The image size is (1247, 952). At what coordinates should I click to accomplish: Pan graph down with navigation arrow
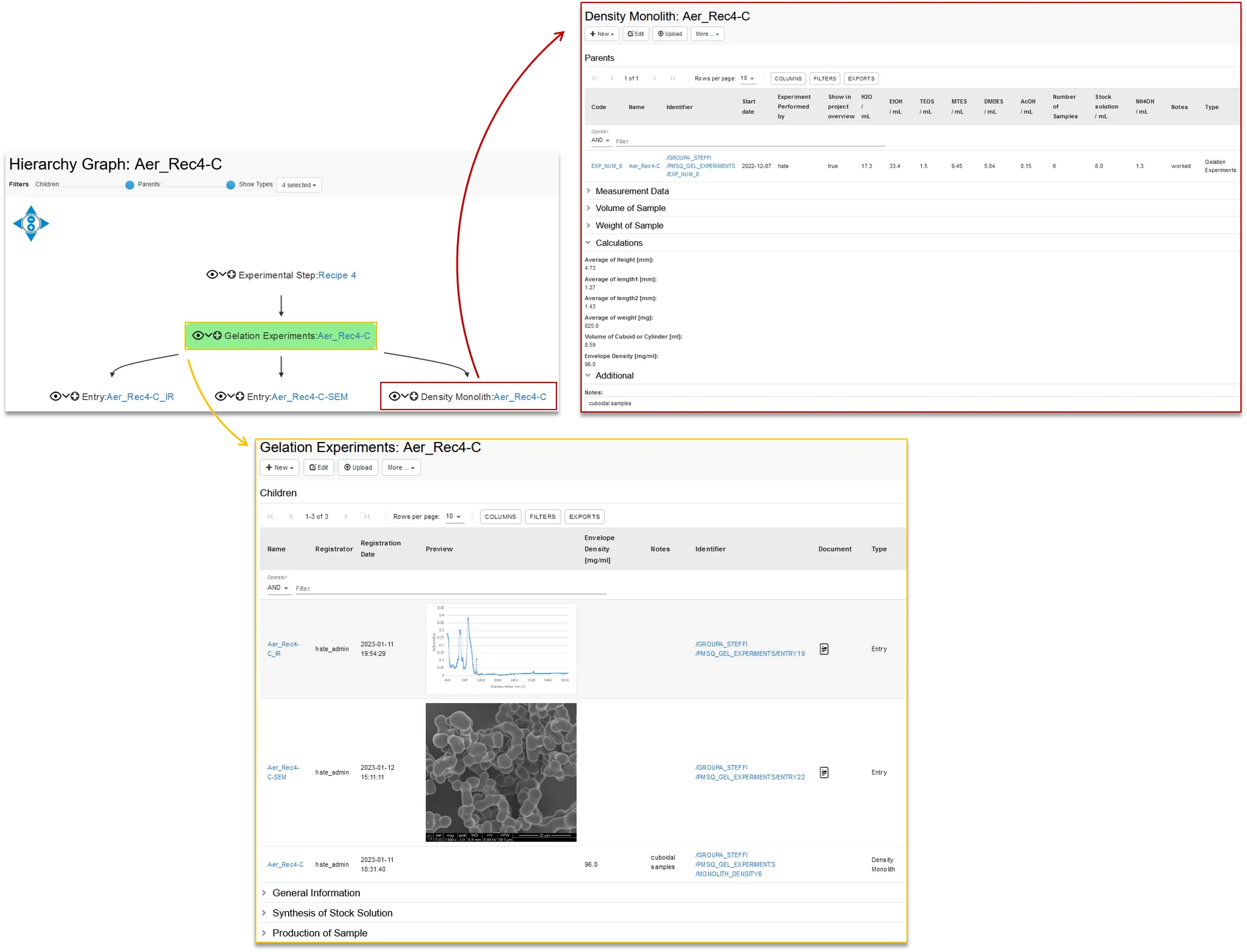tap(31, 238)
